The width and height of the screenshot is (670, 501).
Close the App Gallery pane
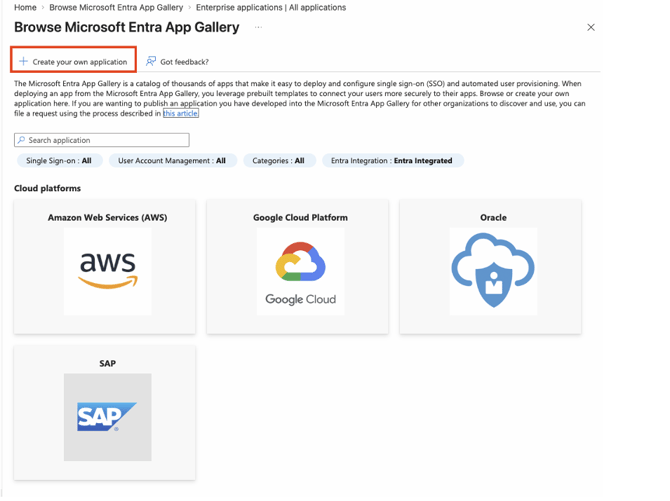591,28
